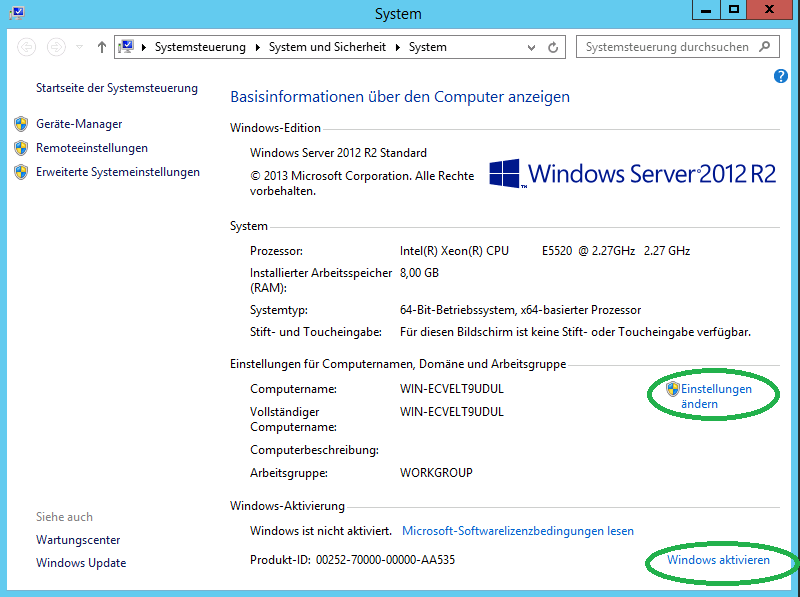Click the system icon in the title bar
This screenshot has width=800, height=597.
click(16, 13)
